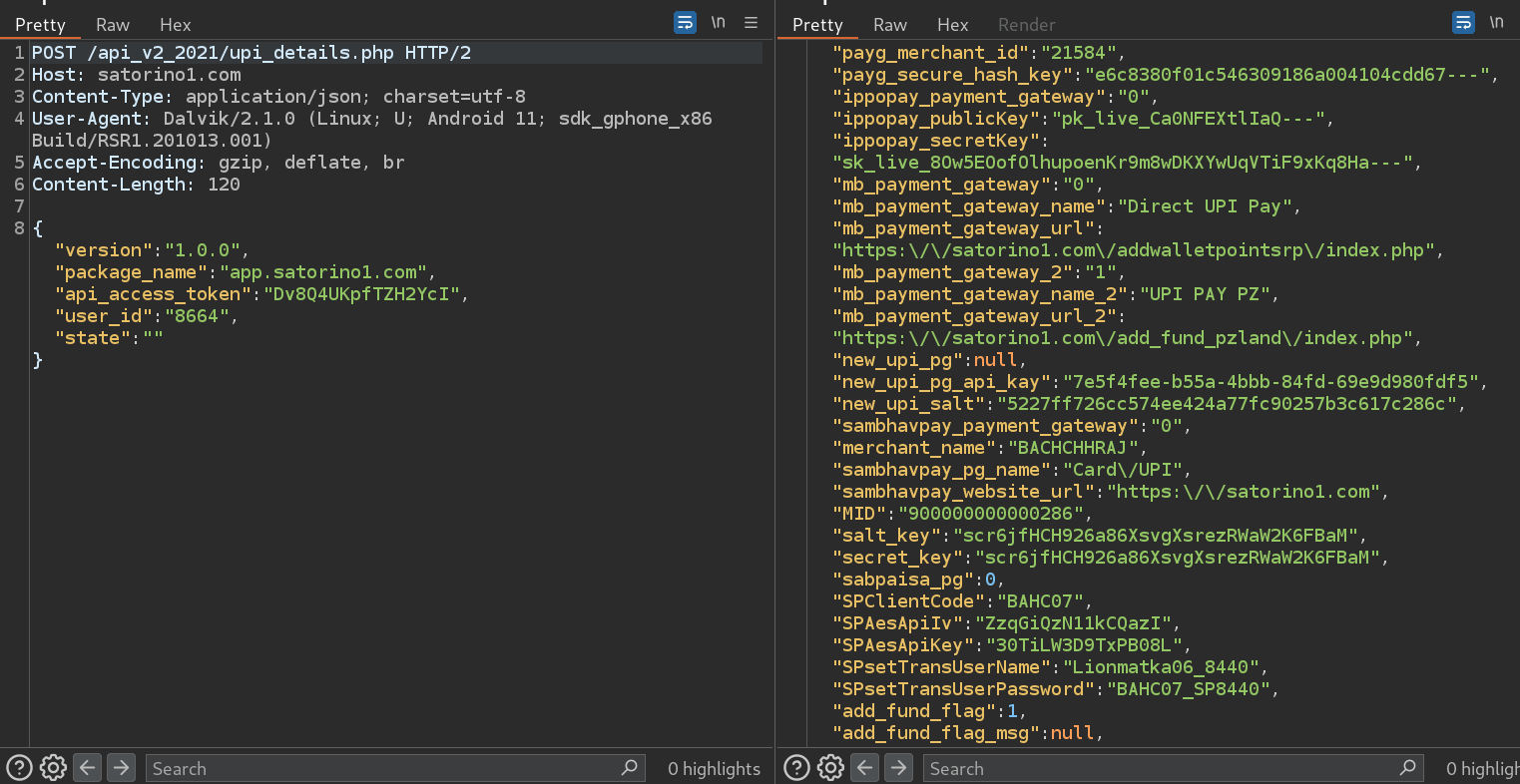Click the salt_key line
This screenshot has height=784, width=1520.
(1100, 536)
